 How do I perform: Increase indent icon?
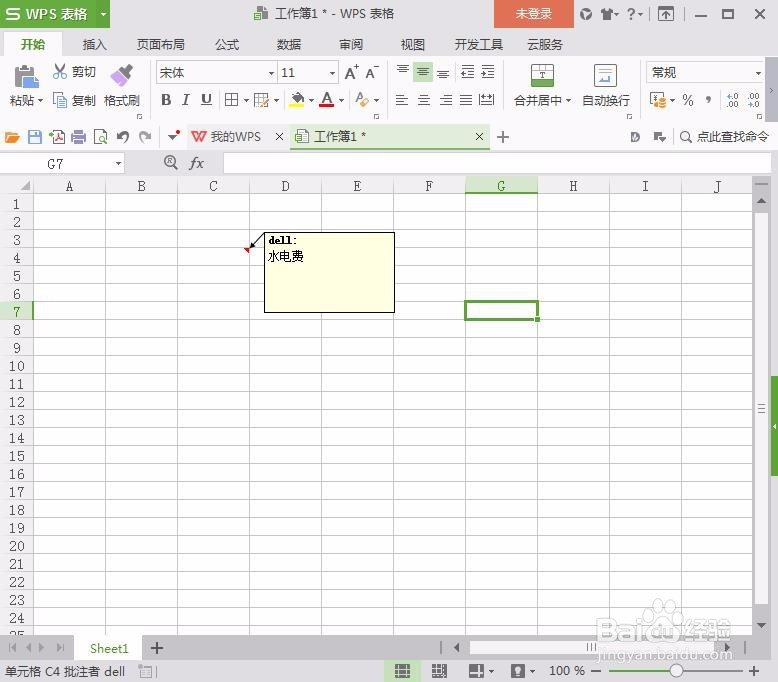(488, 72)
